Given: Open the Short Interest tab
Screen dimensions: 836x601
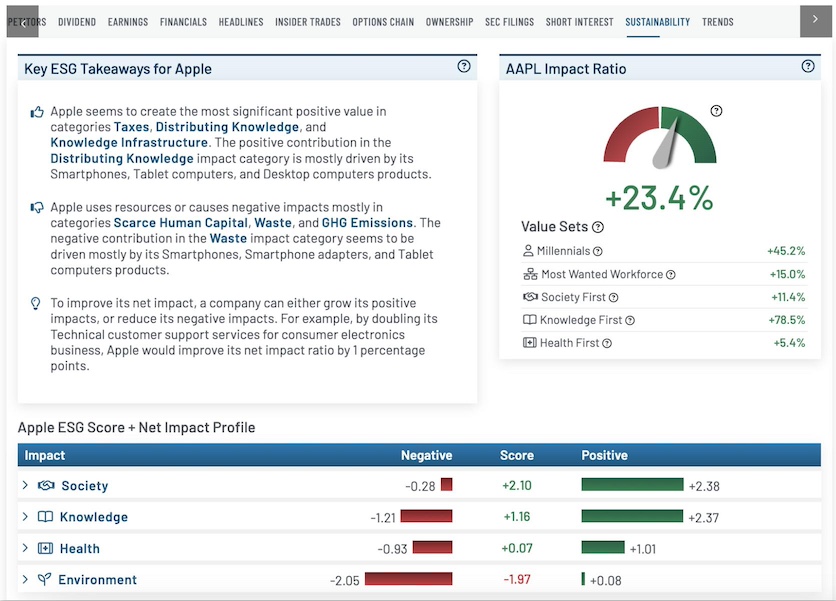Looking at the screenshot, I should tap(579, 22).
